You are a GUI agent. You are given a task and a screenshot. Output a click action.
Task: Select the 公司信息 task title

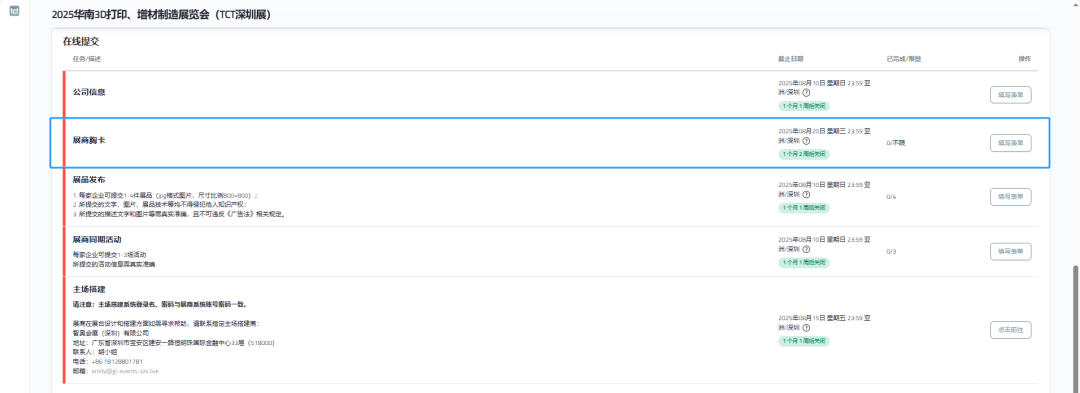tap(89, 92)
